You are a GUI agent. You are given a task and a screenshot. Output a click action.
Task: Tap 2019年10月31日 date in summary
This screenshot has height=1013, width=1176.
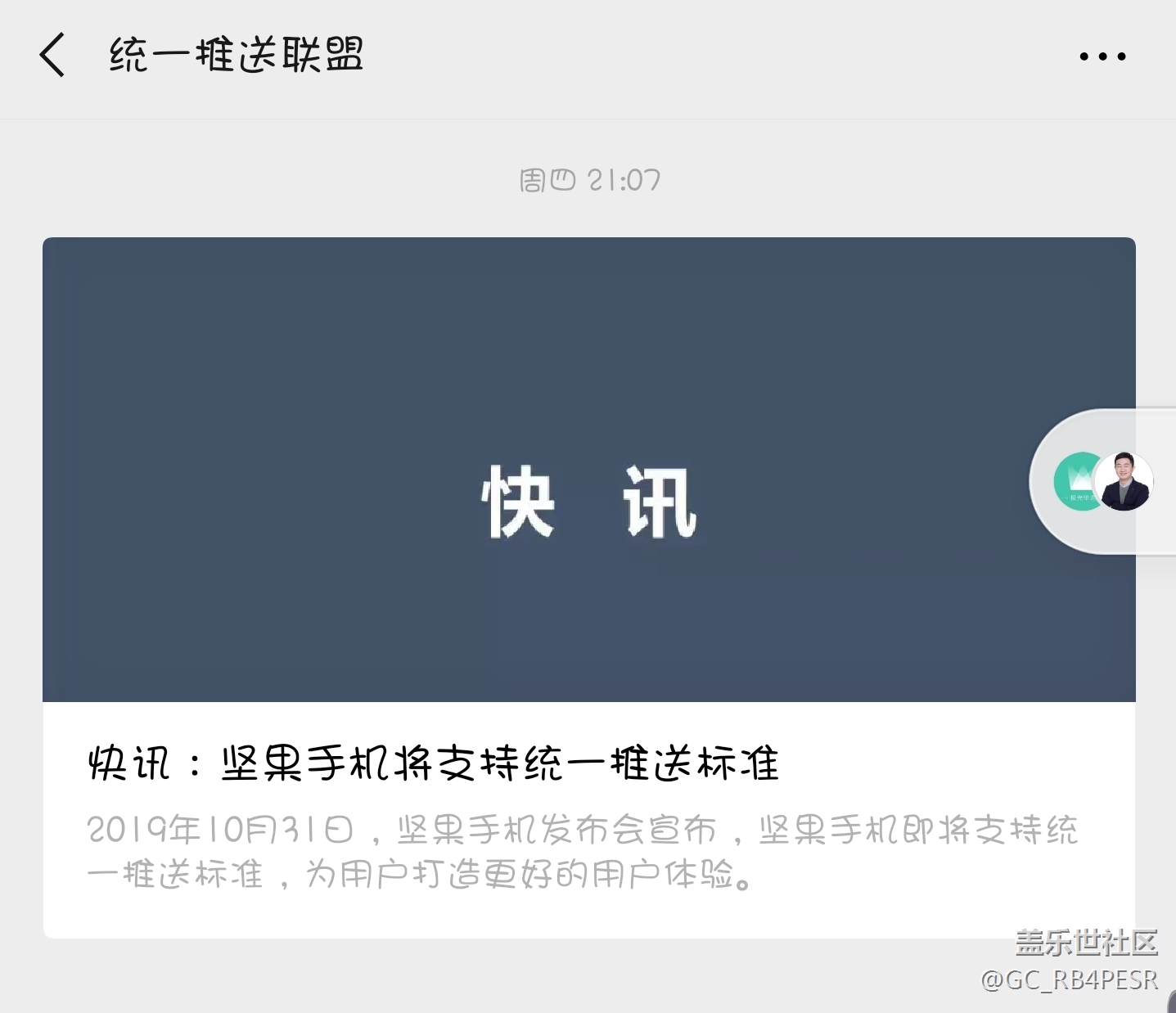[x=220, y=831]
